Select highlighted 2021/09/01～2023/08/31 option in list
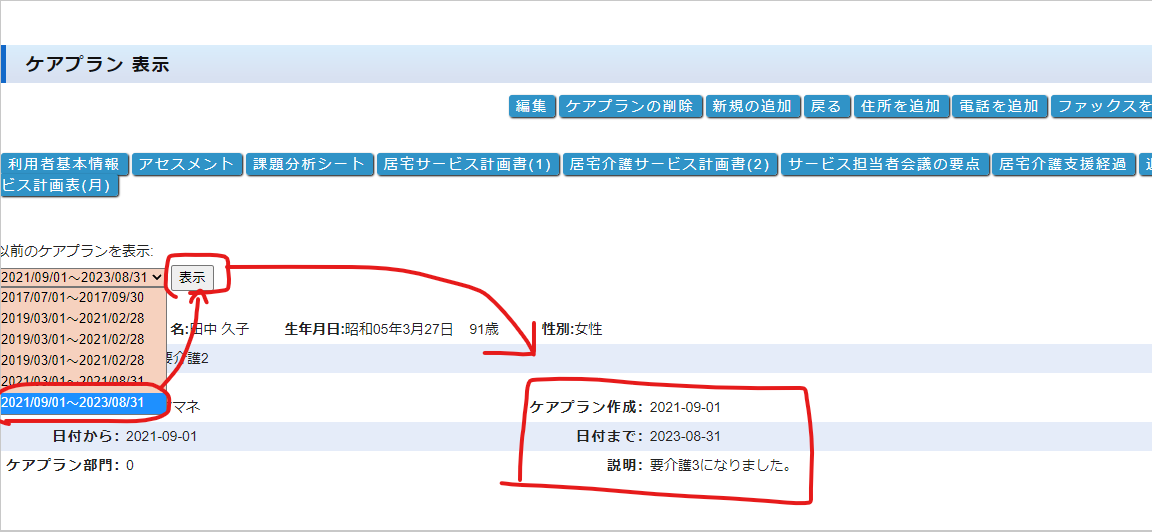 pyautogui.click(x=73, y=402)
